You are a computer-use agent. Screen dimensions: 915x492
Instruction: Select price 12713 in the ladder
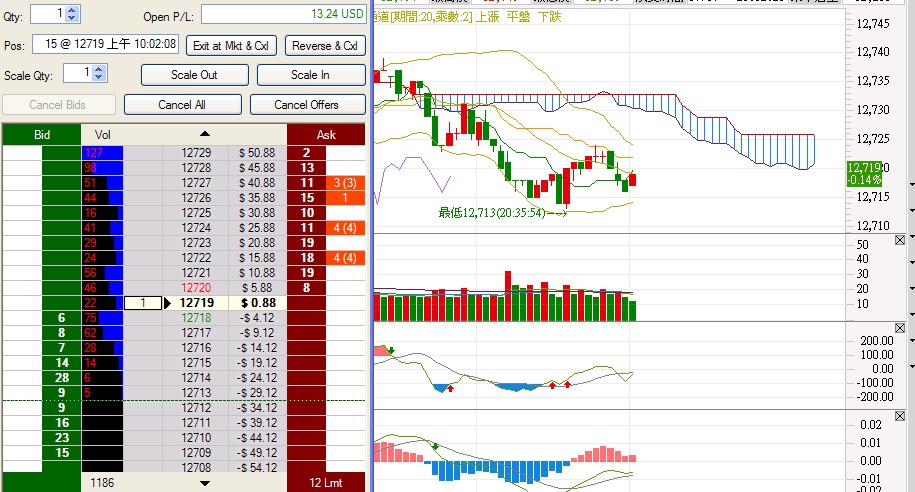196,393
